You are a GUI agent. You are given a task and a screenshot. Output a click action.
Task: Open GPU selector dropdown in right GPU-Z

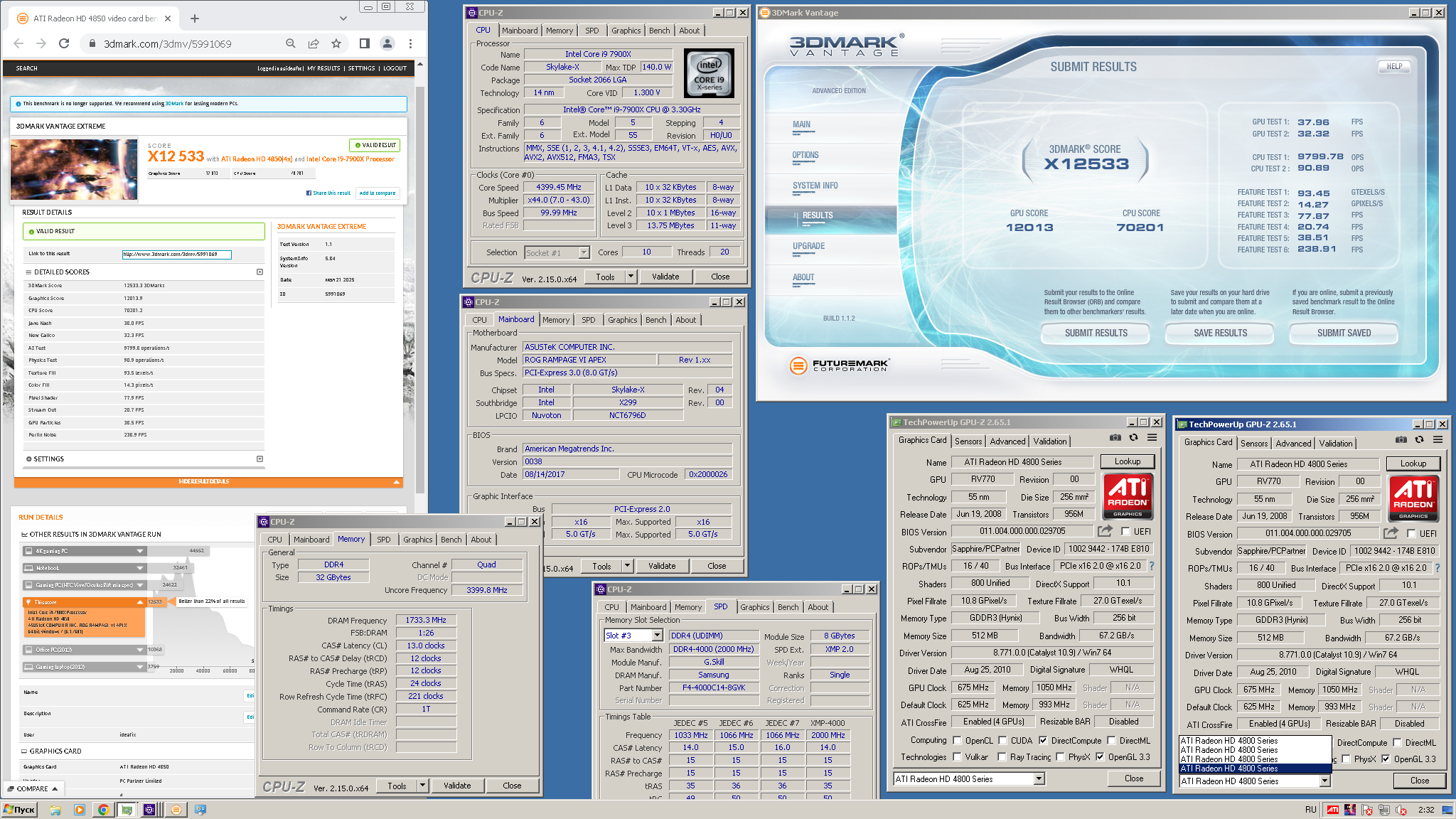pyautogui.click(x=1324, y=781)
